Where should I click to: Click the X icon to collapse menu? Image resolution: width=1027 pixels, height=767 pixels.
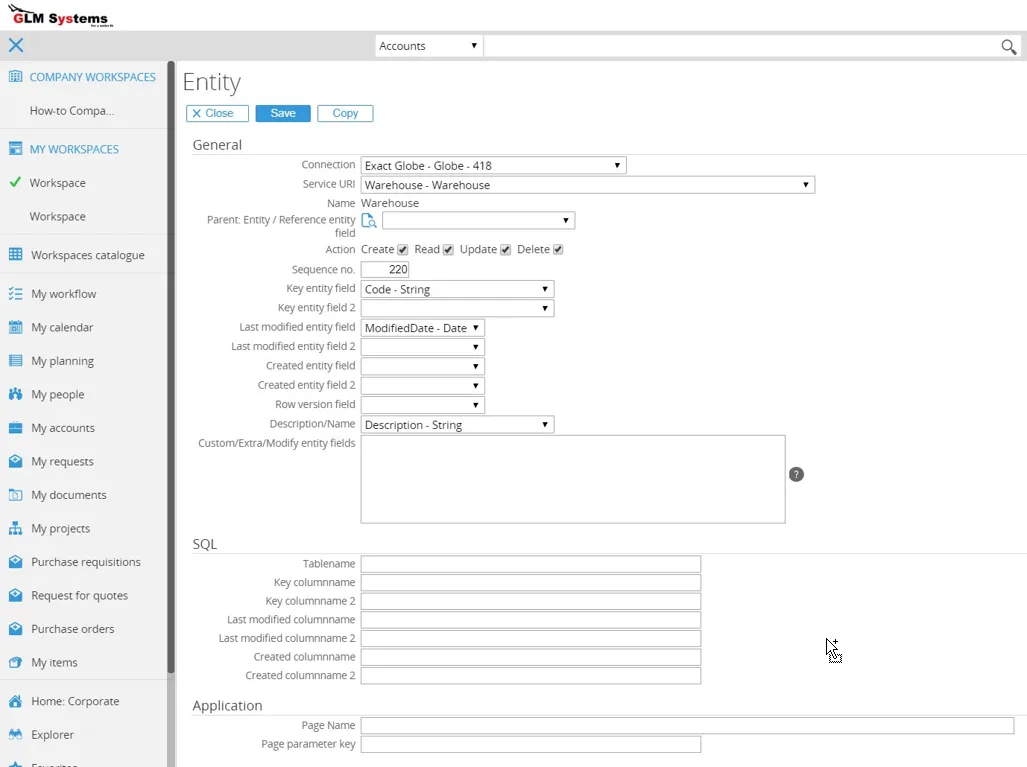[16, 45]
